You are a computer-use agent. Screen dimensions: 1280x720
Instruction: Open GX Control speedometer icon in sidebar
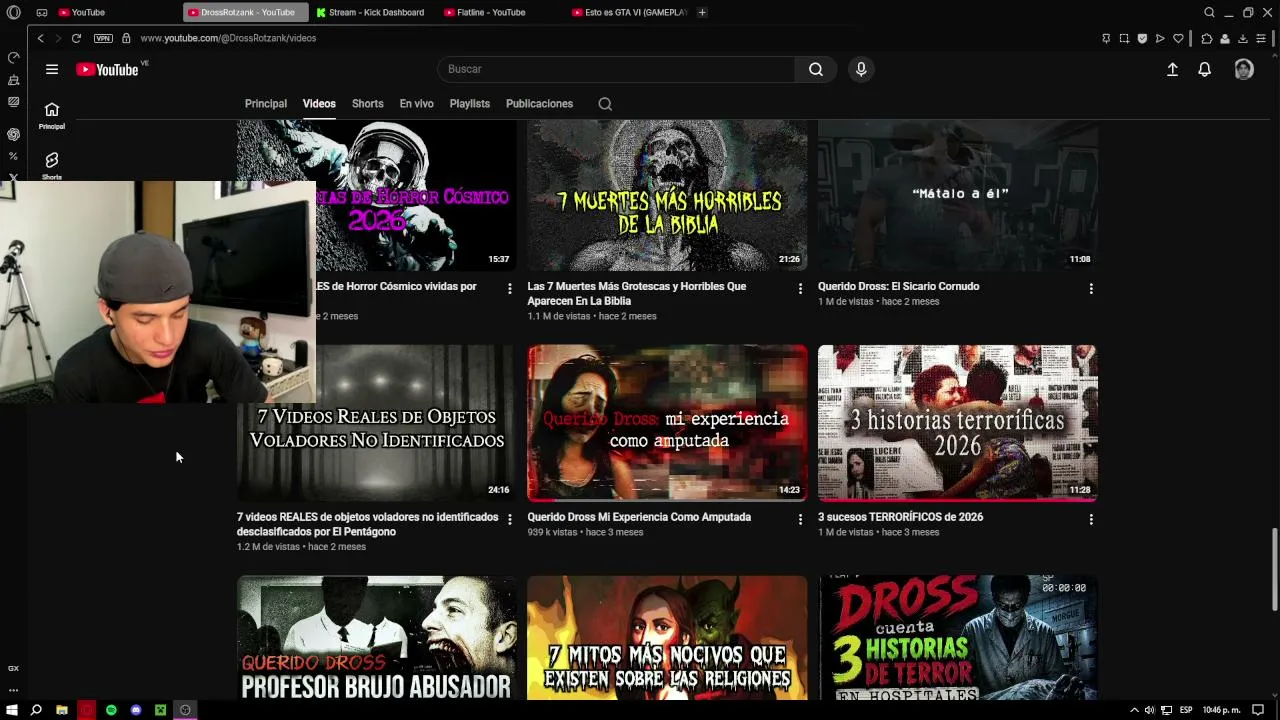tap(13, 58)
